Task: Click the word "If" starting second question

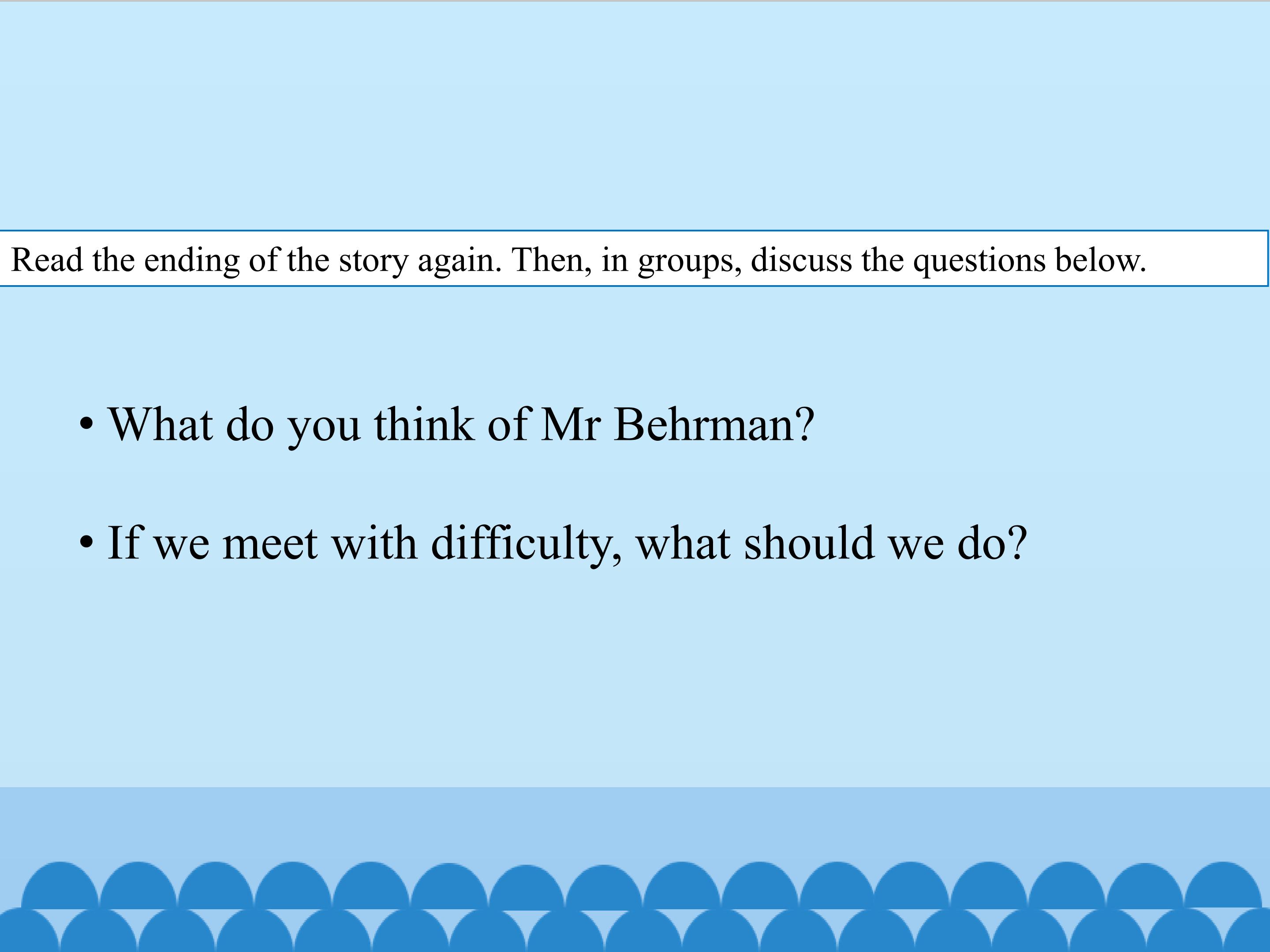Action: coord(123,543)
